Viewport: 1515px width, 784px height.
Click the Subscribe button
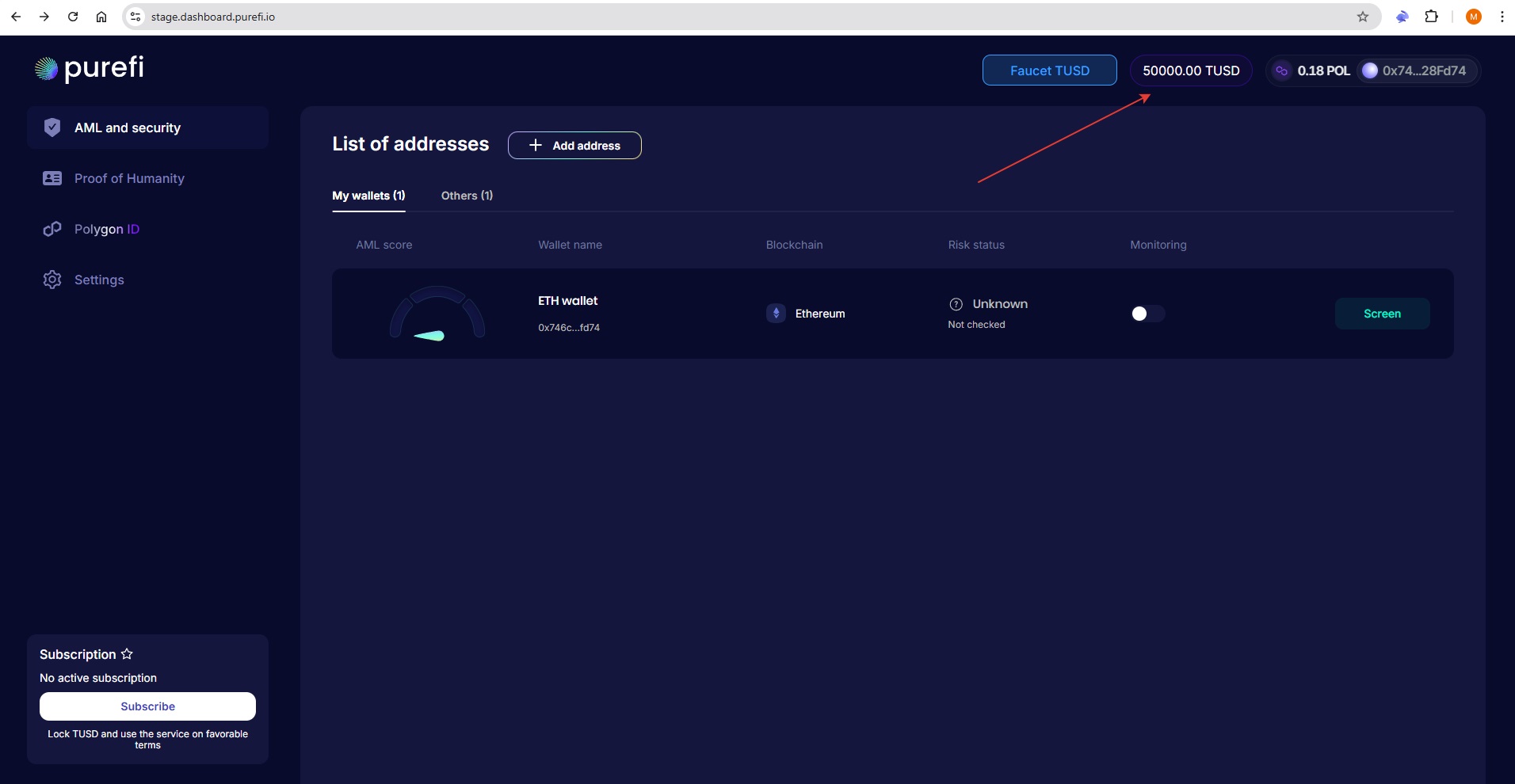point(147,706)
